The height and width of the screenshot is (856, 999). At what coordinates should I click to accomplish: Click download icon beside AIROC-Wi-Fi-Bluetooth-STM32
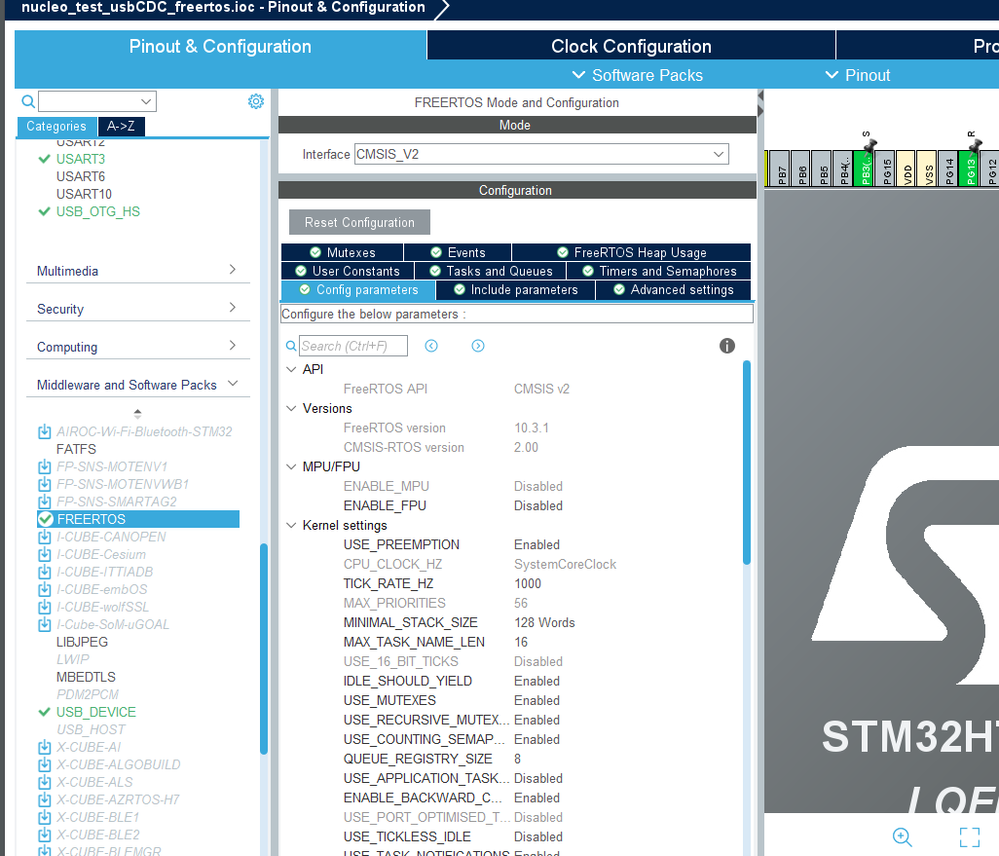tap(45, 432)
